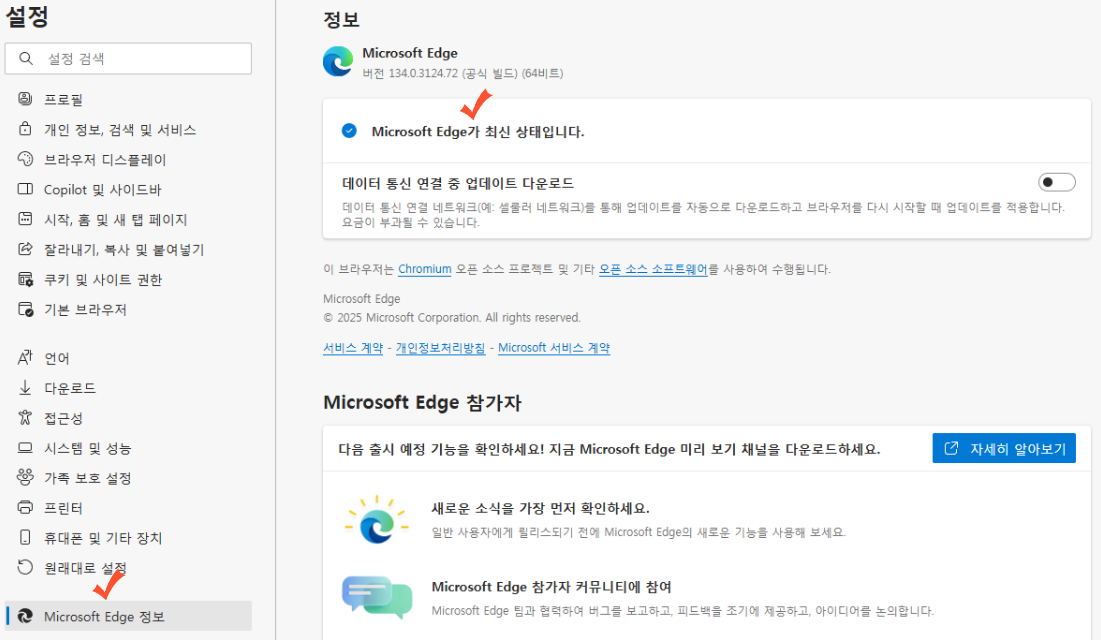Click the start and home page icon
This screenshot has width=1101, height=640.
tap(25, 219)
